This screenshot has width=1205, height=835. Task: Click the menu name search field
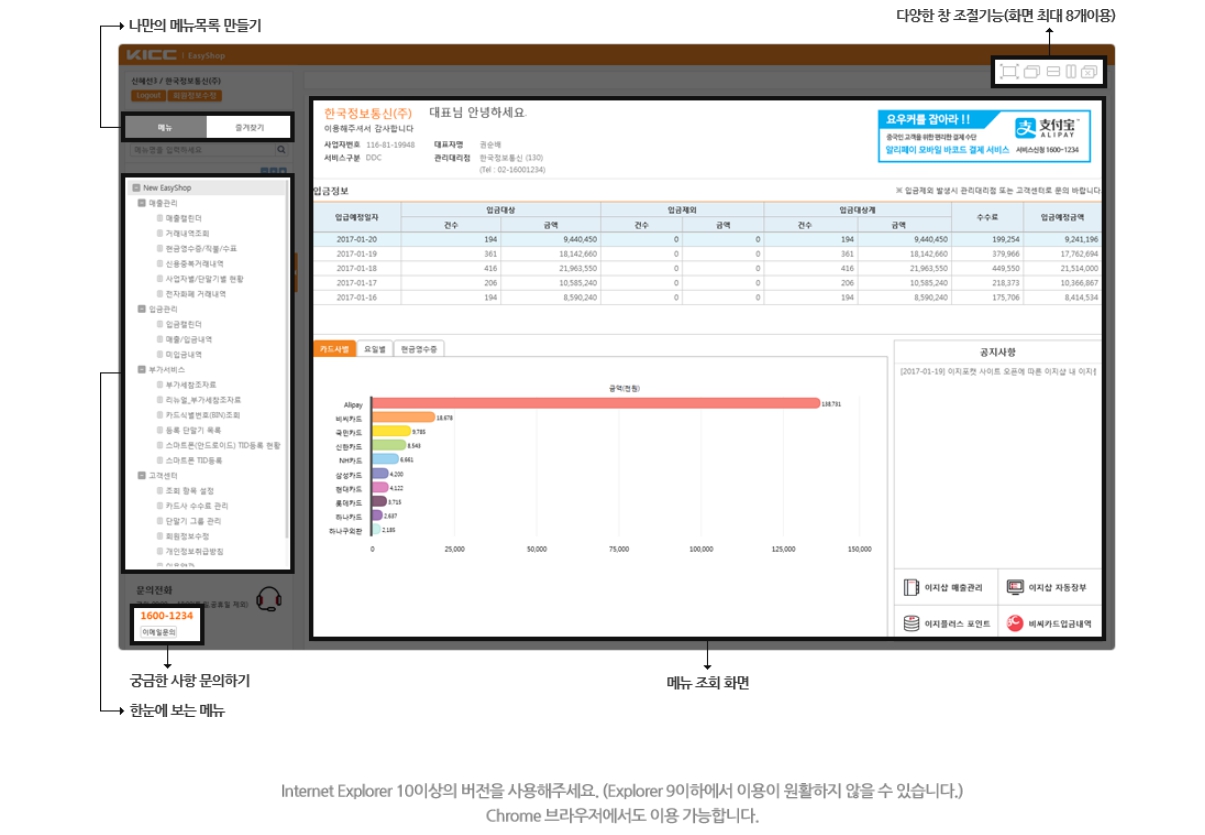point(200,150)
